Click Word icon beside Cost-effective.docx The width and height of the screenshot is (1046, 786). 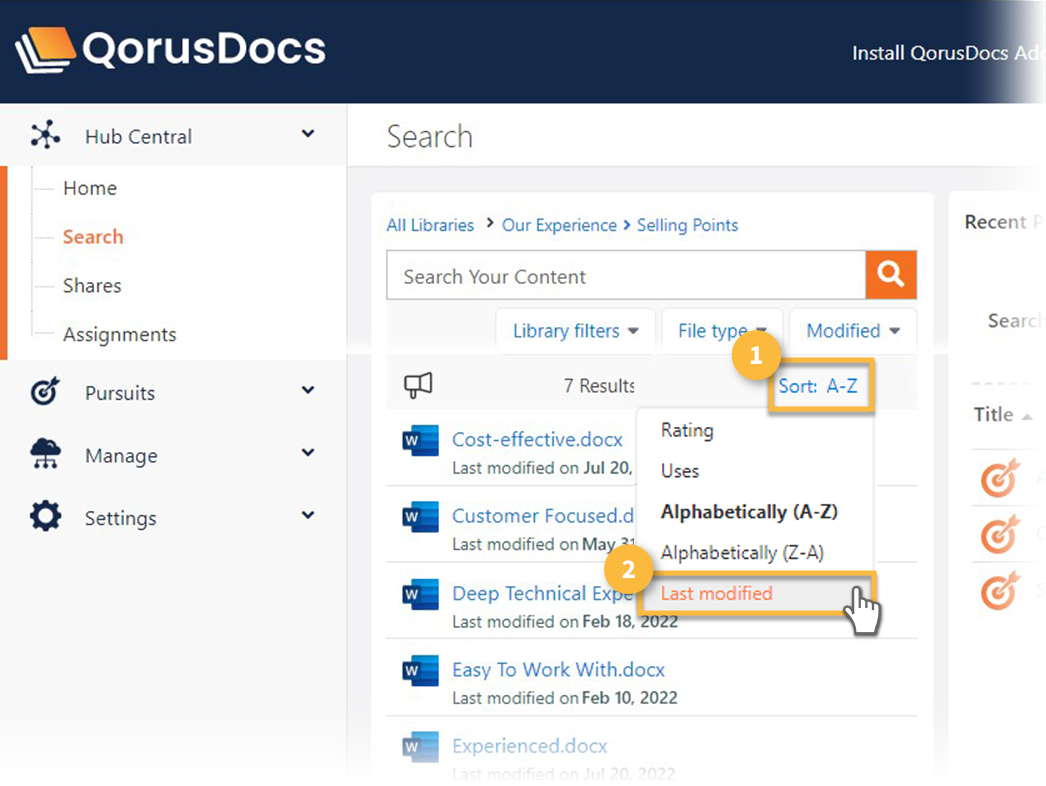click(x=420, y=440)
